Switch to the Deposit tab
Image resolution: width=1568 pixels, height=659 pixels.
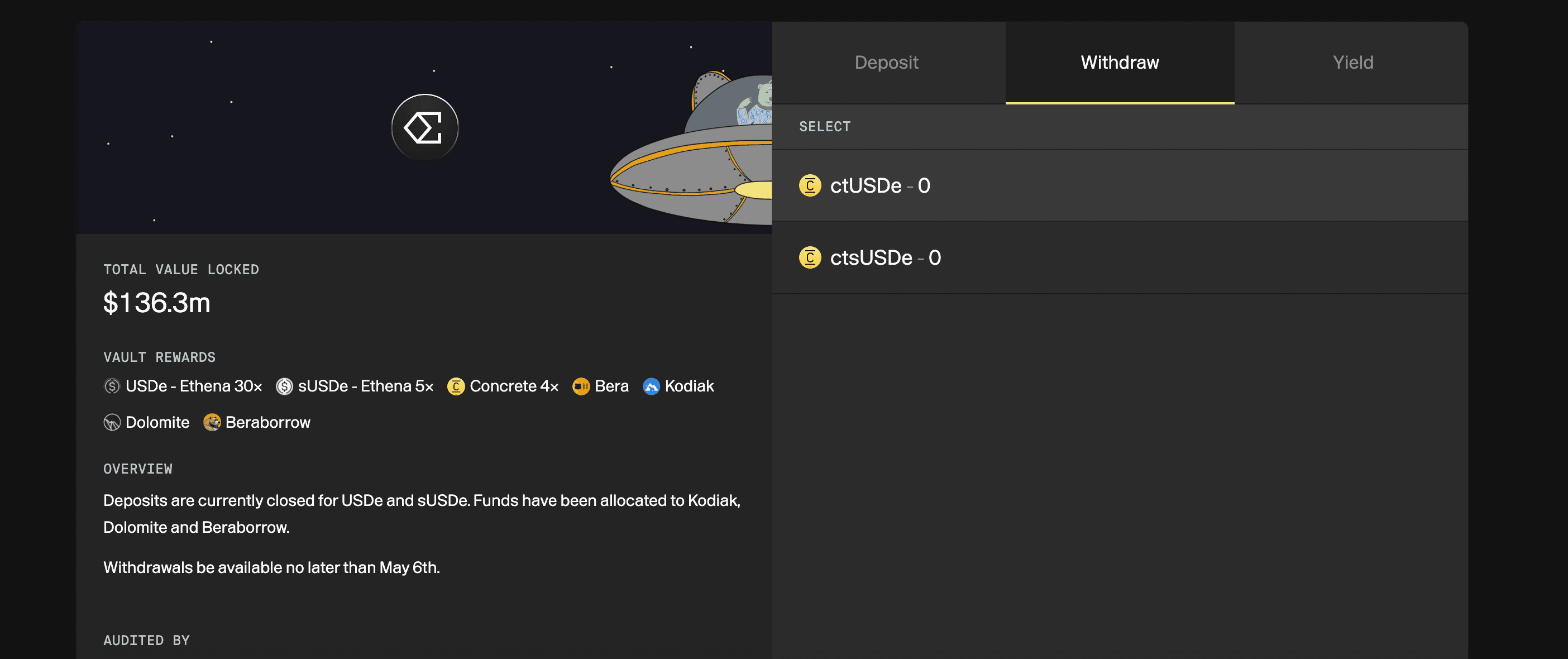tap(888, 63)
